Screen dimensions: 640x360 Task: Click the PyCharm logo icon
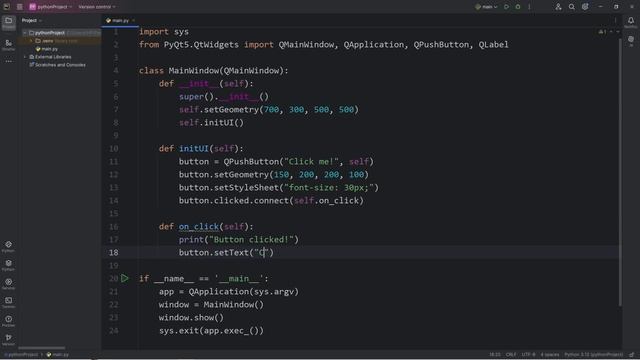click(x=7, y=7)
